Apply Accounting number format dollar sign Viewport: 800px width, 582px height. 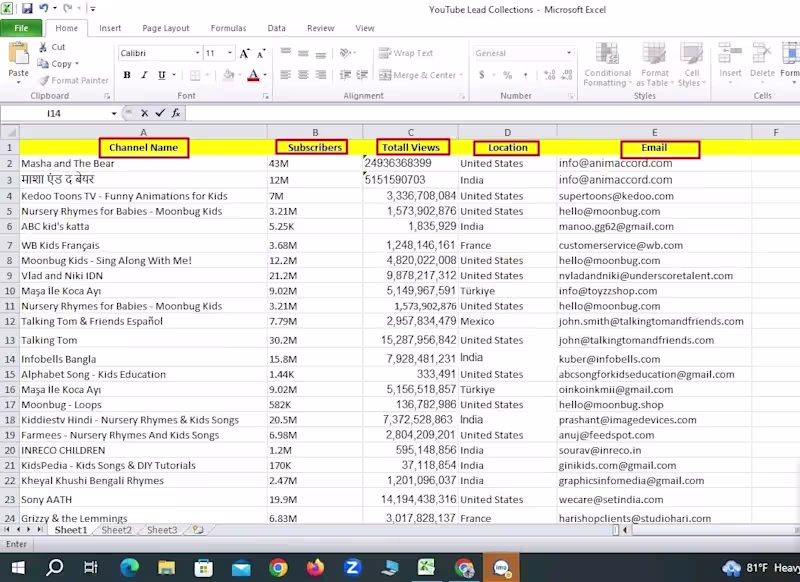tap(482, 75)
